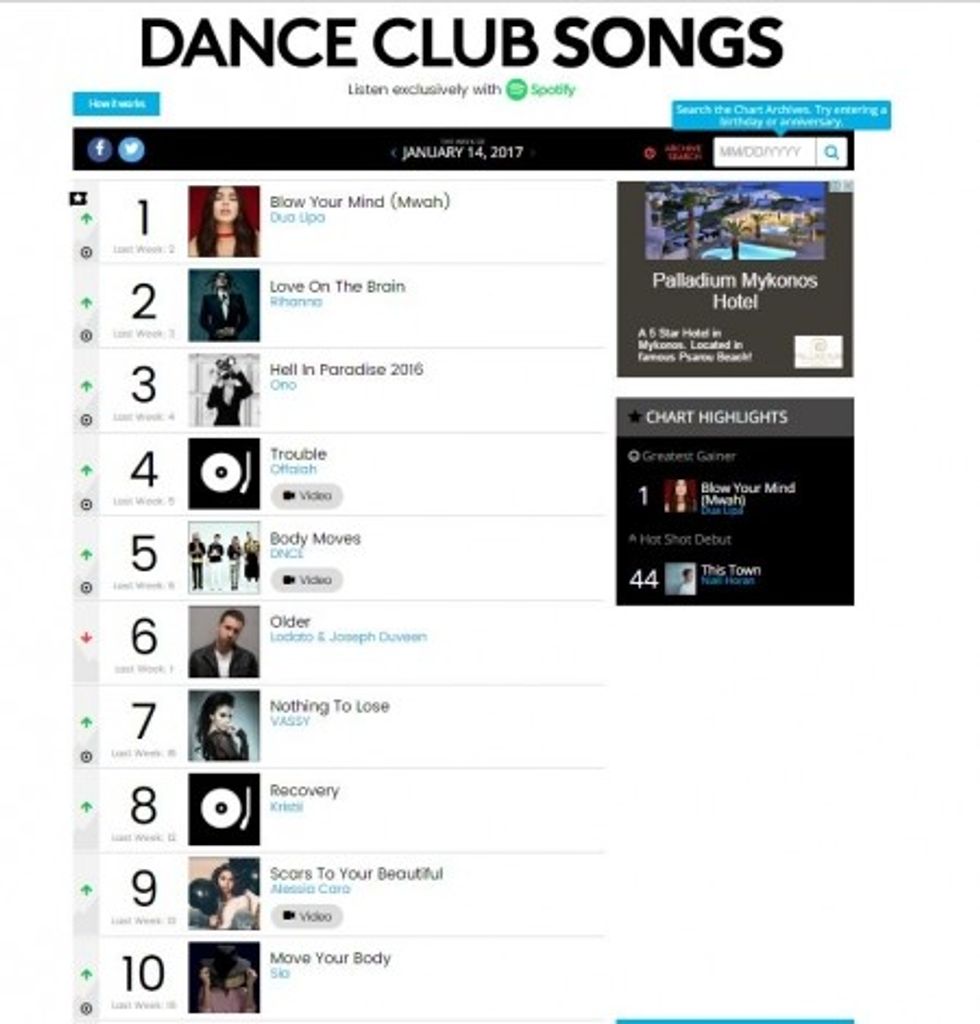Open the Video for Body Moves
This screenshot has width=980, height=1024.
pyautogui.click(x=306, y=580)
